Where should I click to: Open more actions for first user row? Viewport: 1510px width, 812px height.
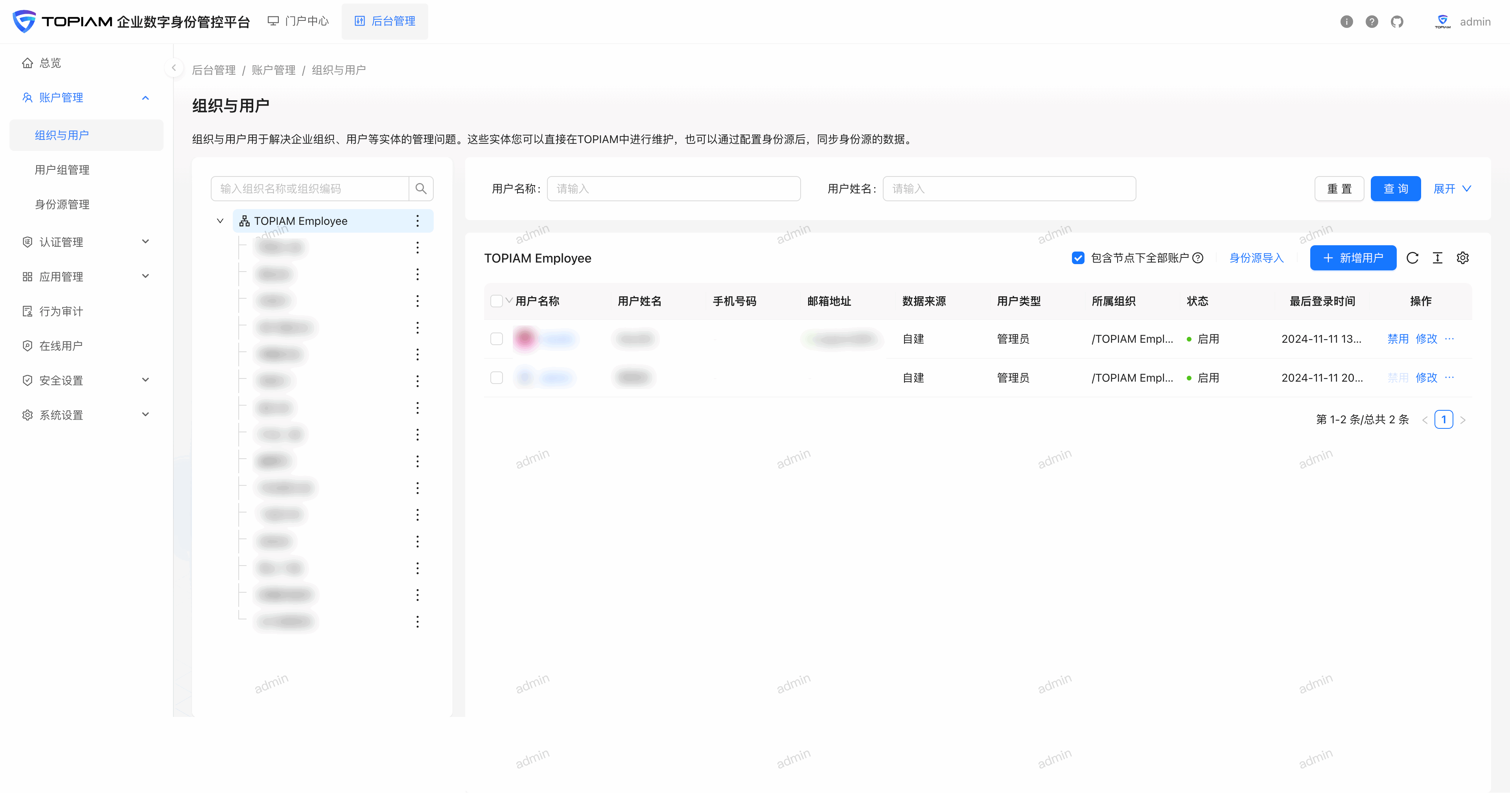click(1449, 339)
